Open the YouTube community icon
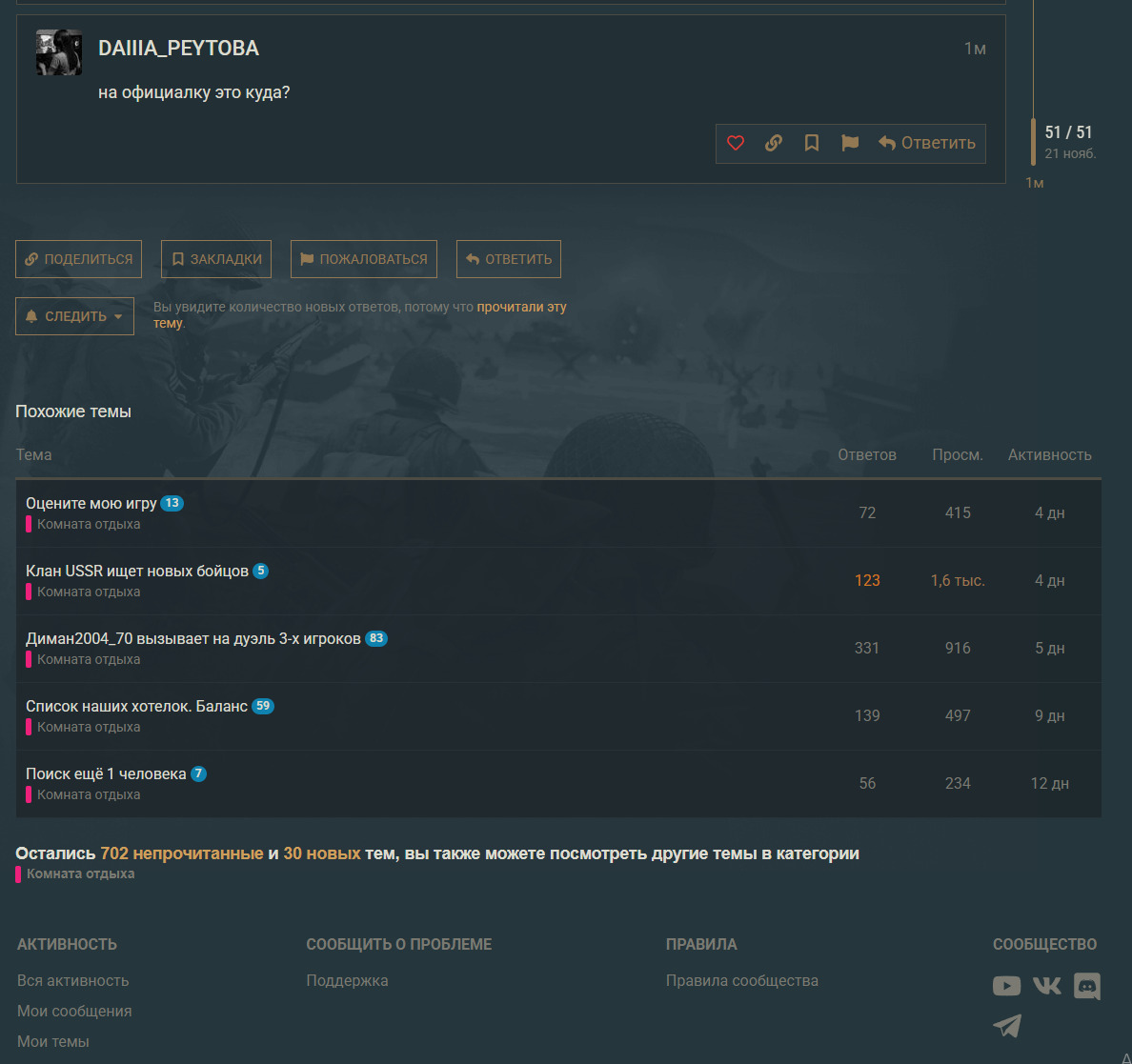The height and width of the screenshot is (1064, 1132). [x=1006, y=986]
